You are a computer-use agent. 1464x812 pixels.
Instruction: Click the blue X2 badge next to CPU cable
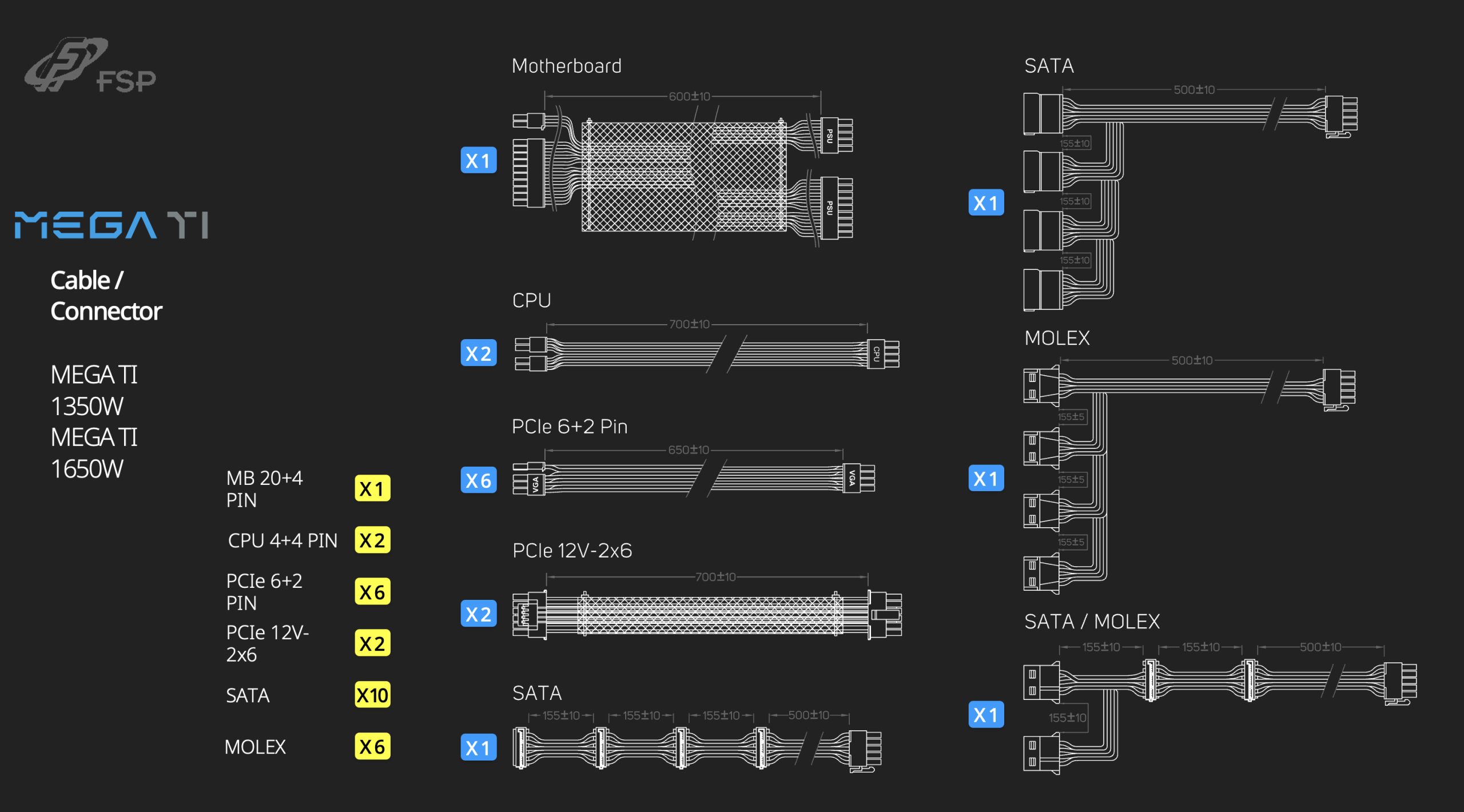point(478,353)
